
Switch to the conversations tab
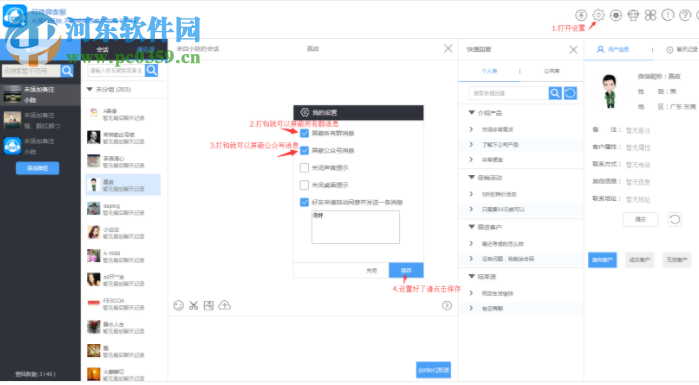coord(103,49)
